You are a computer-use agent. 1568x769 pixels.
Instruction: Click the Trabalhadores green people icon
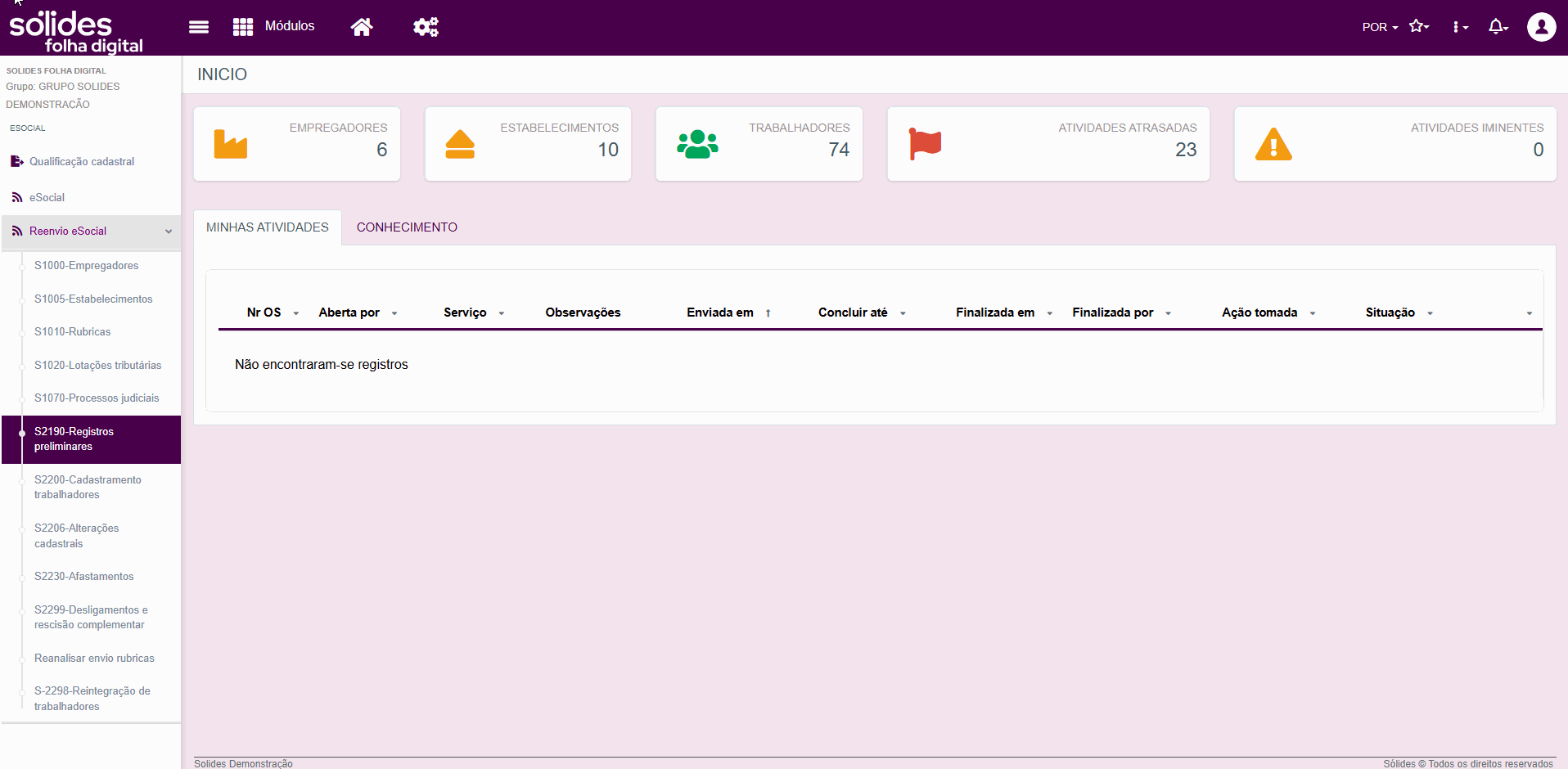pyautogui.click(x=697, y=144)
